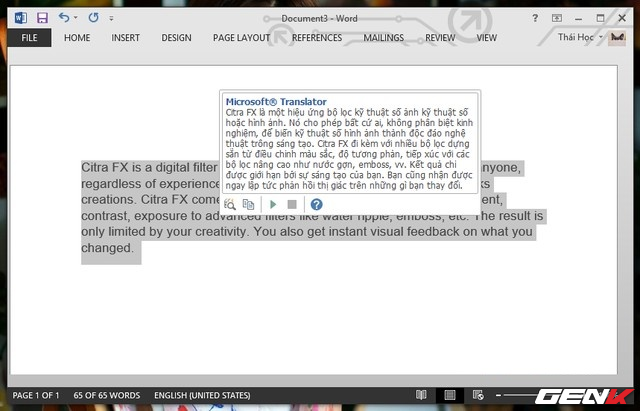Click the user account avatar picture
Screen dimensions: 640x411
coord(617,38)
